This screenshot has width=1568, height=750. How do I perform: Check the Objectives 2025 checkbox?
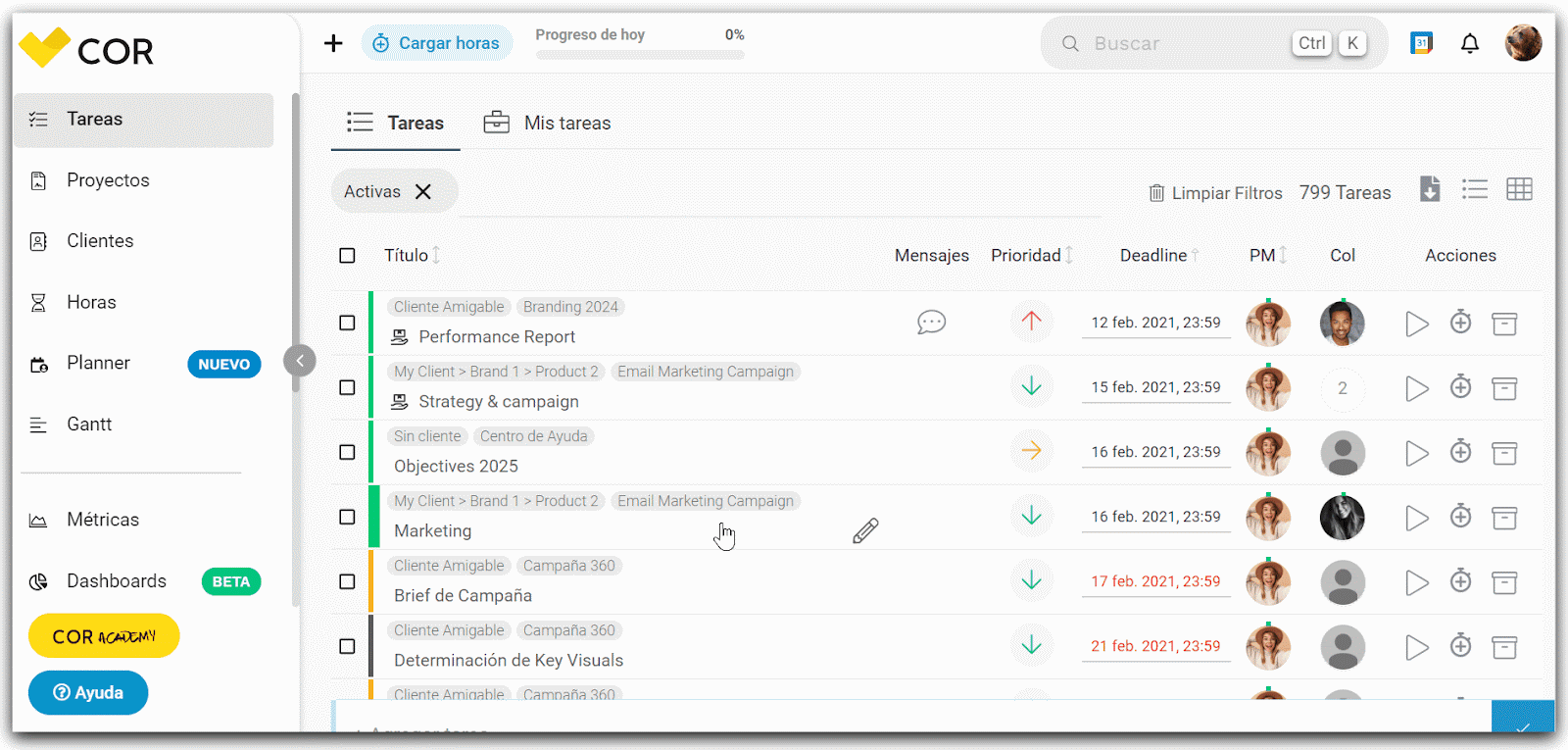347,452
